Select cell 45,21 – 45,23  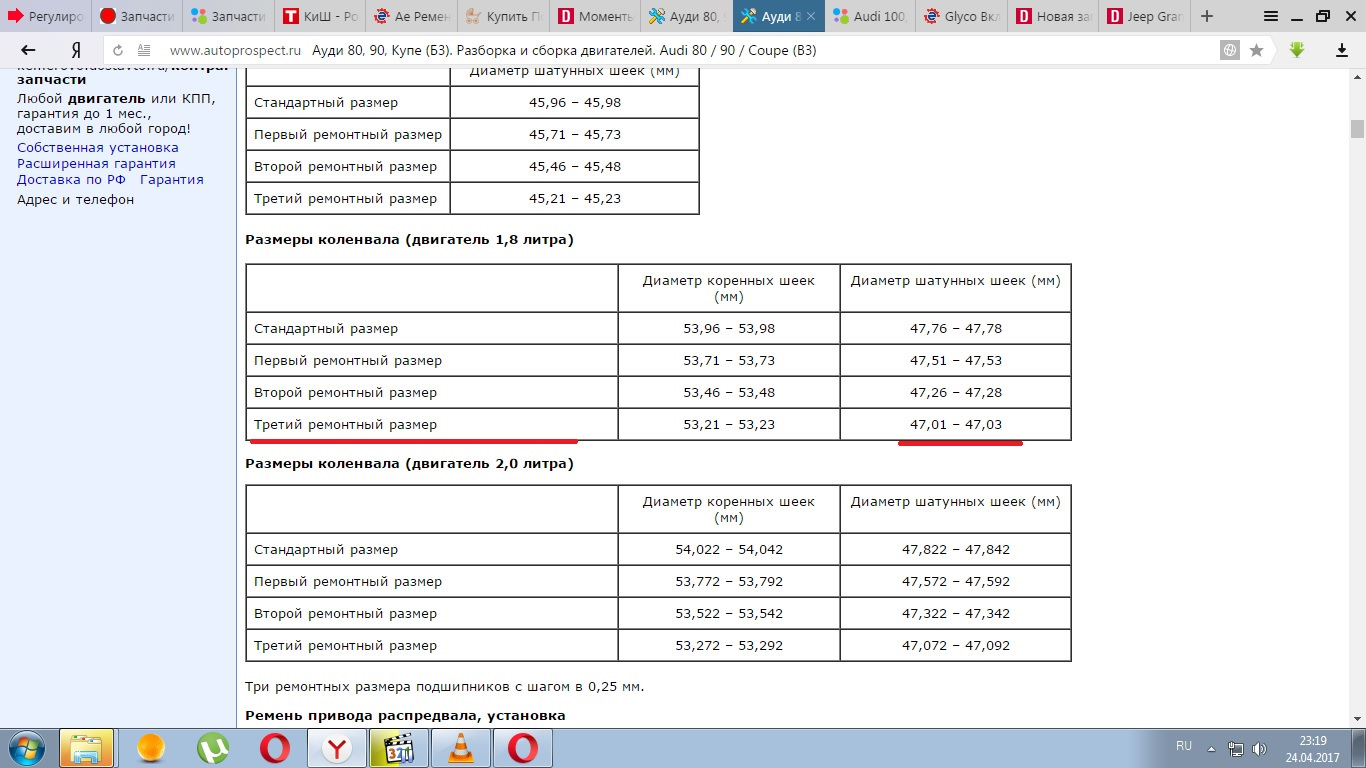(574, 198)
